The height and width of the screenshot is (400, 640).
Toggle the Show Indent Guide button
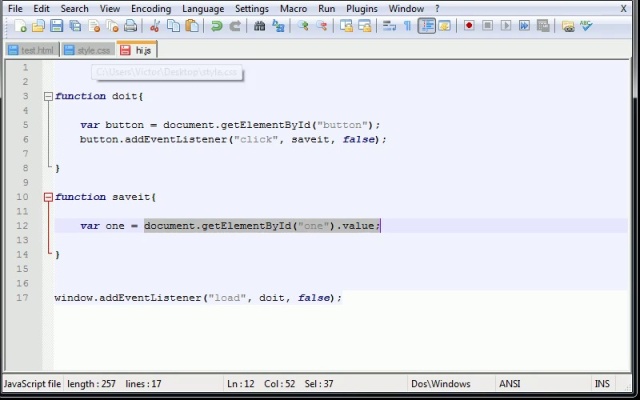(x=427, y=26)
